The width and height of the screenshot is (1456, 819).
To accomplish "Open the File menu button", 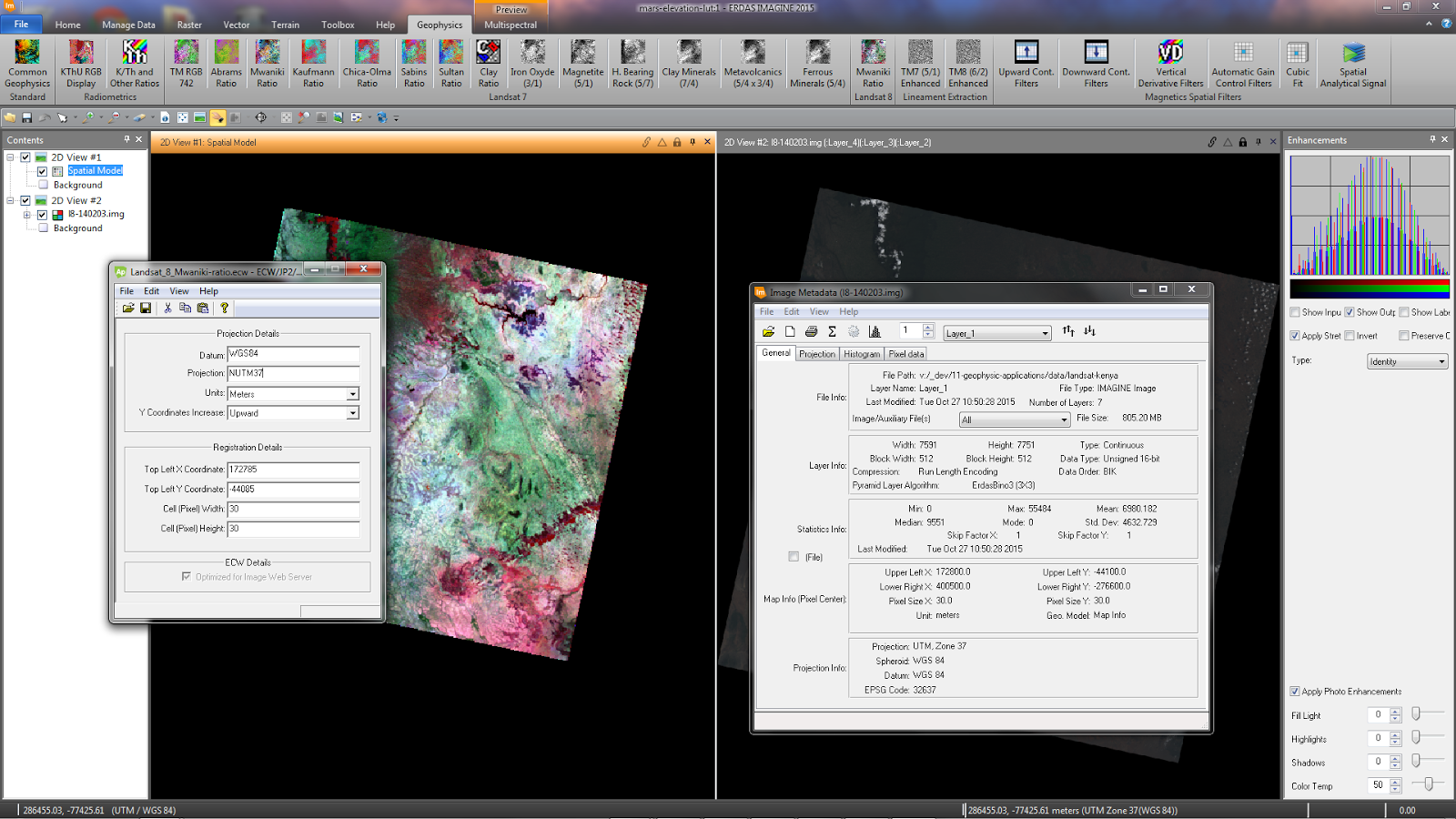I will 21,25.
